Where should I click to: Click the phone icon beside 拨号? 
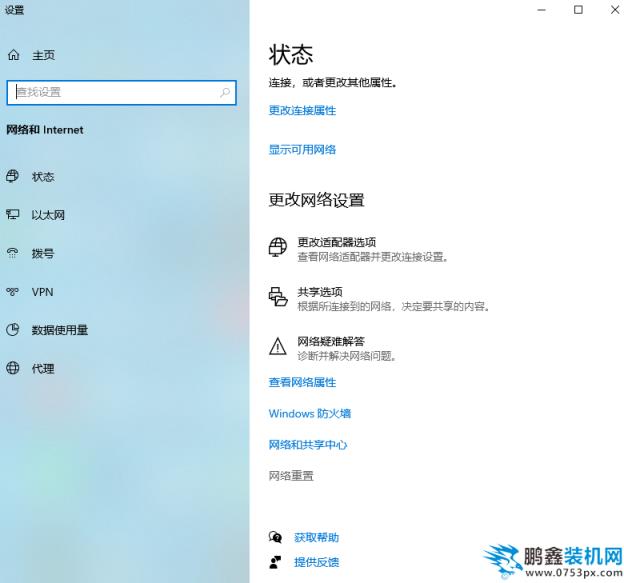pyautogui.click(x=12, y=253)
